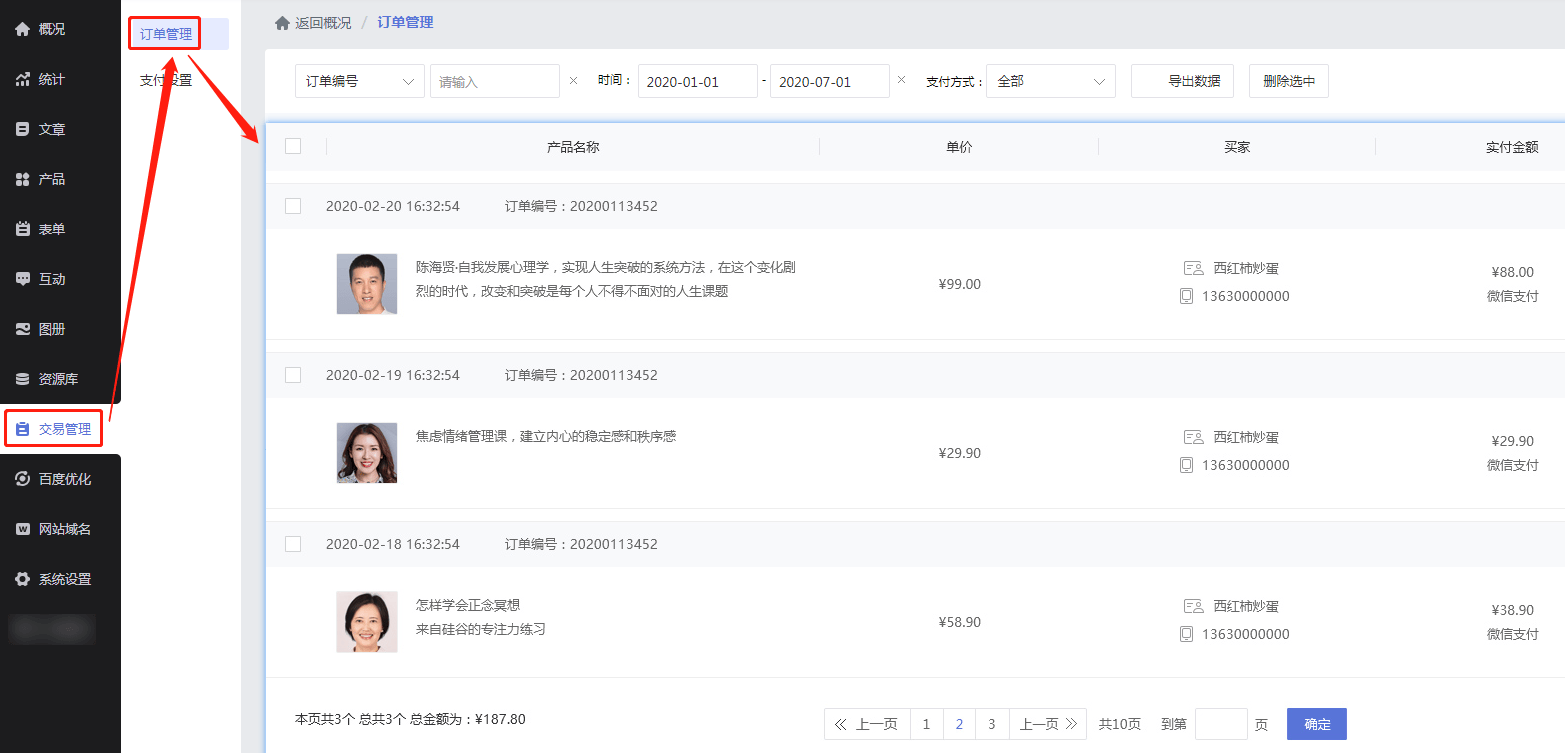Open the 文章 articles section icon
This screenshot has width=1565, height=753.
pyautogui.click(x=23, y=128)
